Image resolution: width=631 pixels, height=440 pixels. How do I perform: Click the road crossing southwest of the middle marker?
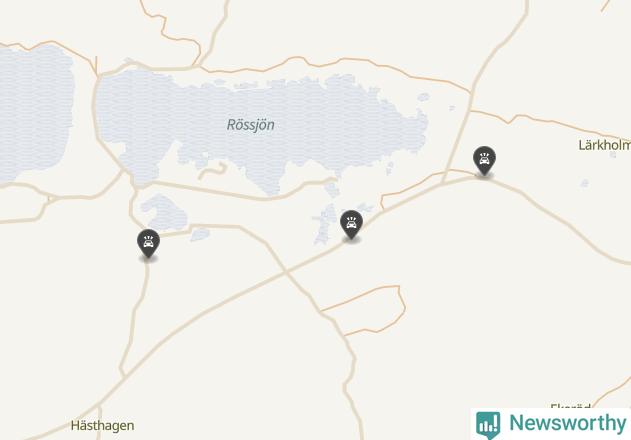tap(285, 273)
